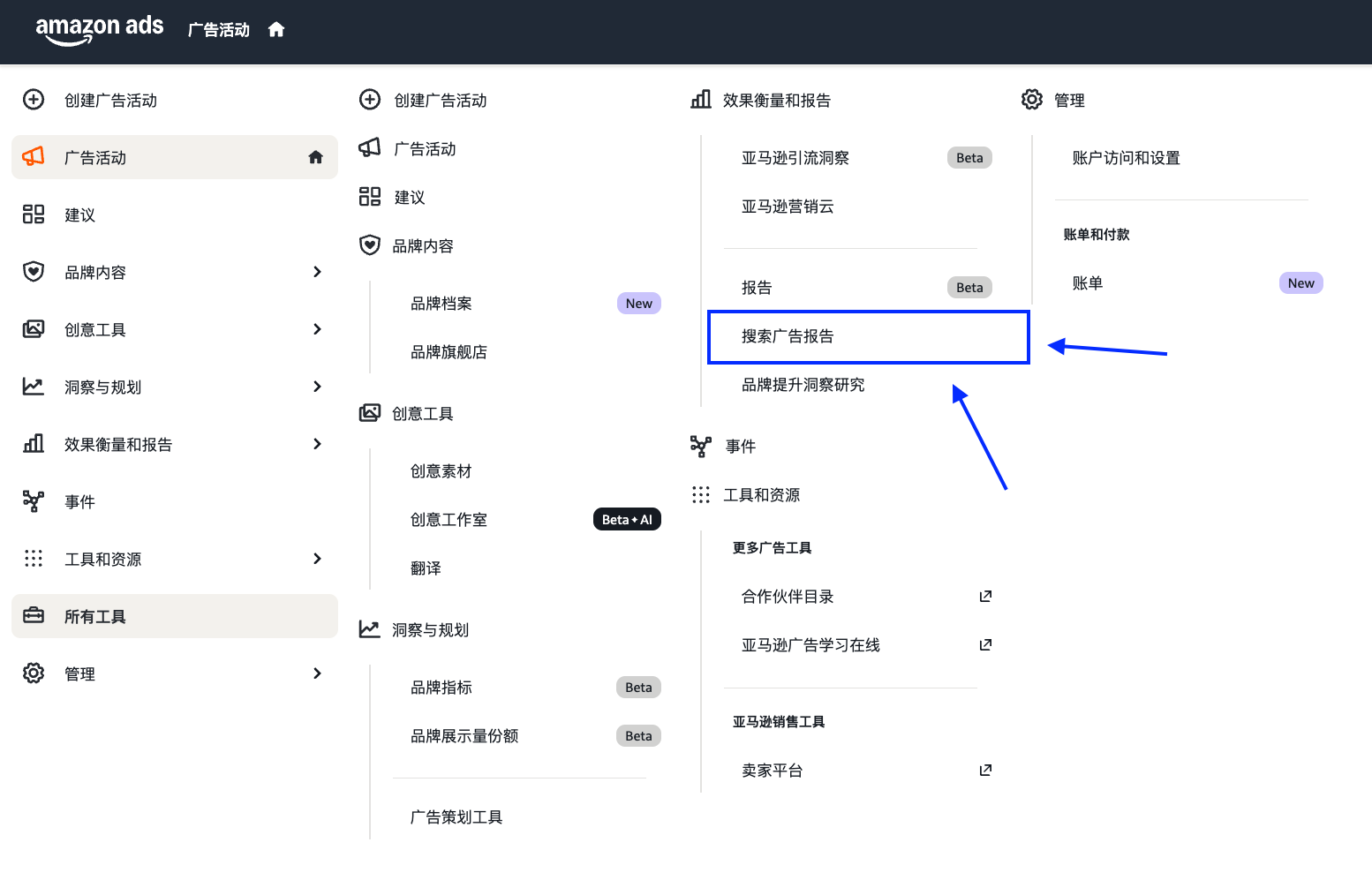The width and height of the screenshot is (1372, 880).
Task: Click the Amazon Ads logo
Action: coord(99,29)
